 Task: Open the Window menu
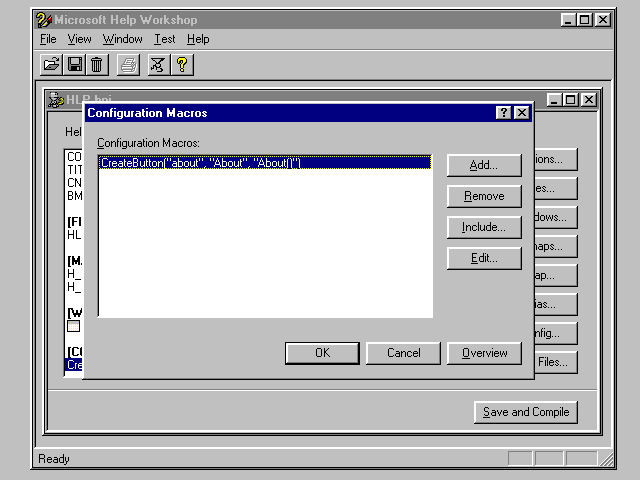click(122, 39)
